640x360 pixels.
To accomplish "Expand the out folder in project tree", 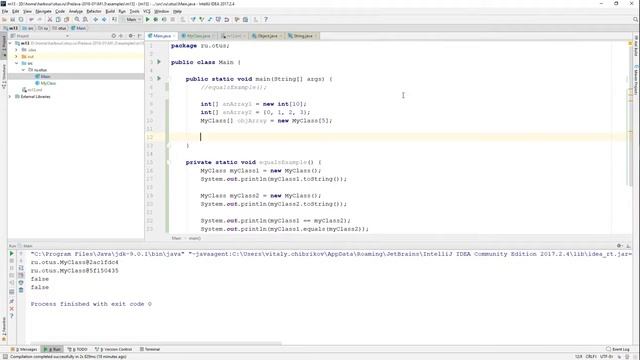I will (17, 56).
